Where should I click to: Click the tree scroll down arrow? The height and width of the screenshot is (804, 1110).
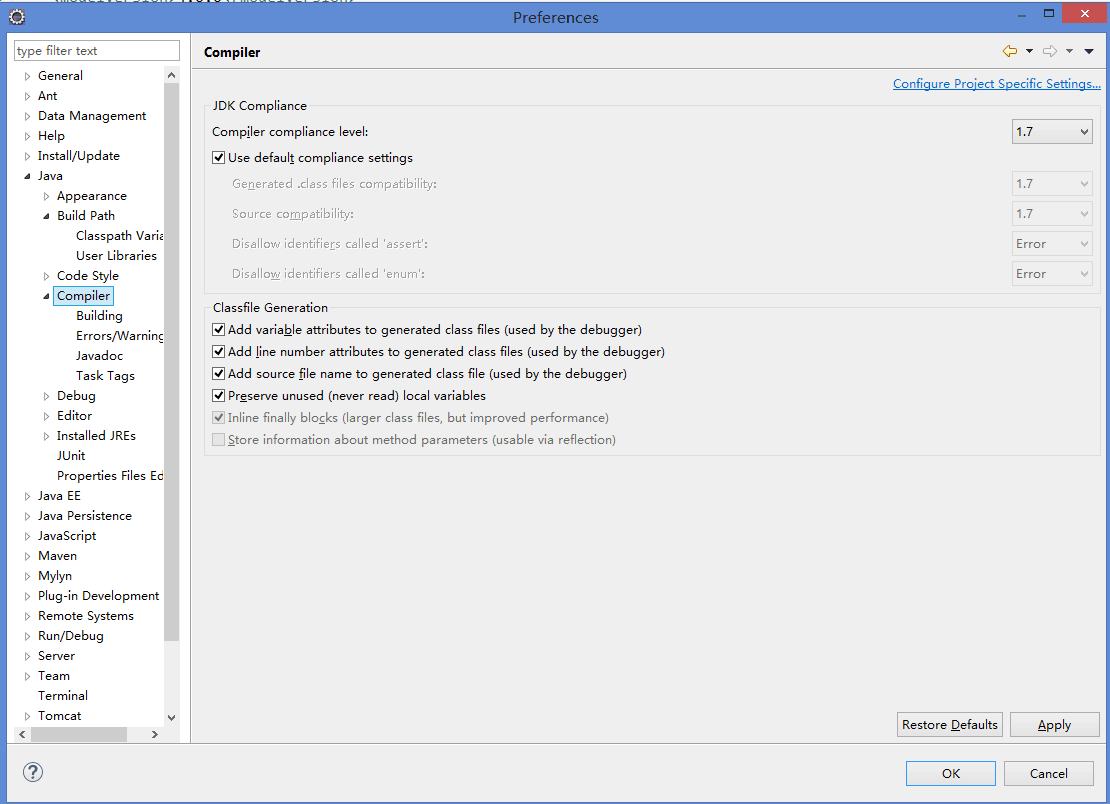tap(171, 718)
